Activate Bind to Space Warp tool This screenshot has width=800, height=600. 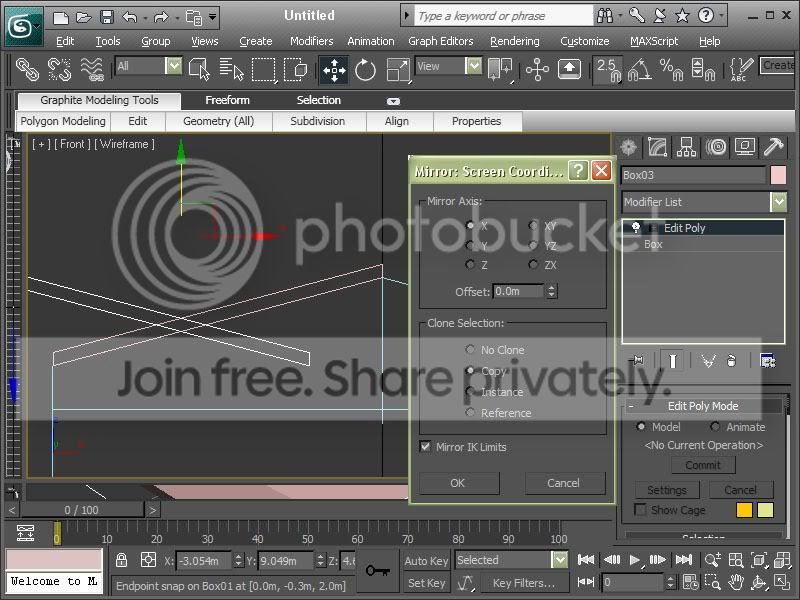92,69
